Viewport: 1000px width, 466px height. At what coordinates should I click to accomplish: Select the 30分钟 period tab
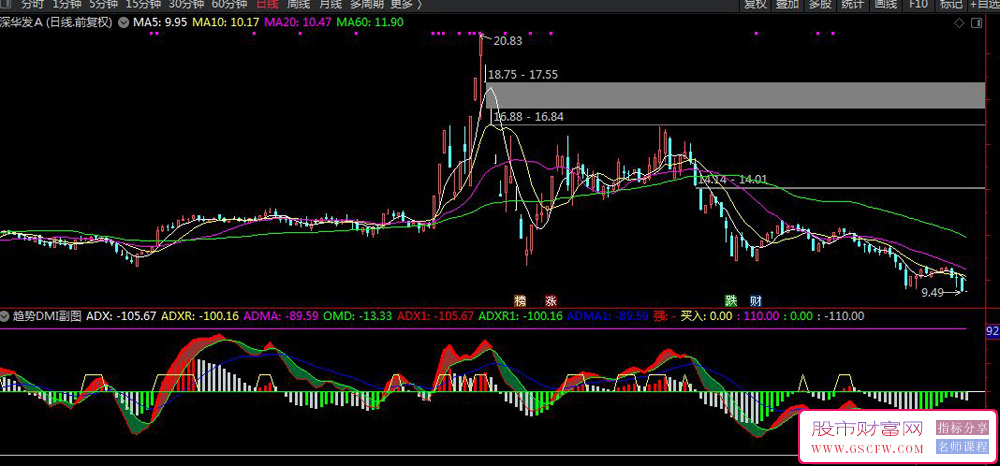point(186,4)
